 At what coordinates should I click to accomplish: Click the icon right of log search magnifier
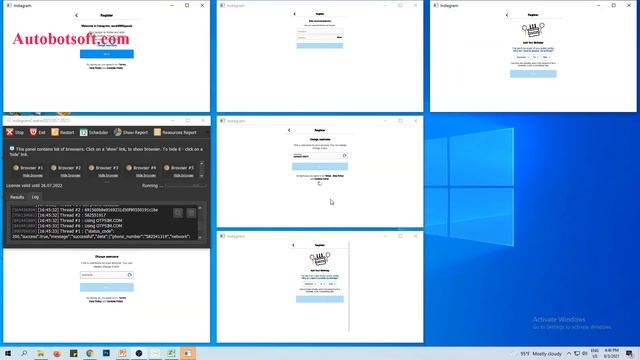[x=191, y=213]
